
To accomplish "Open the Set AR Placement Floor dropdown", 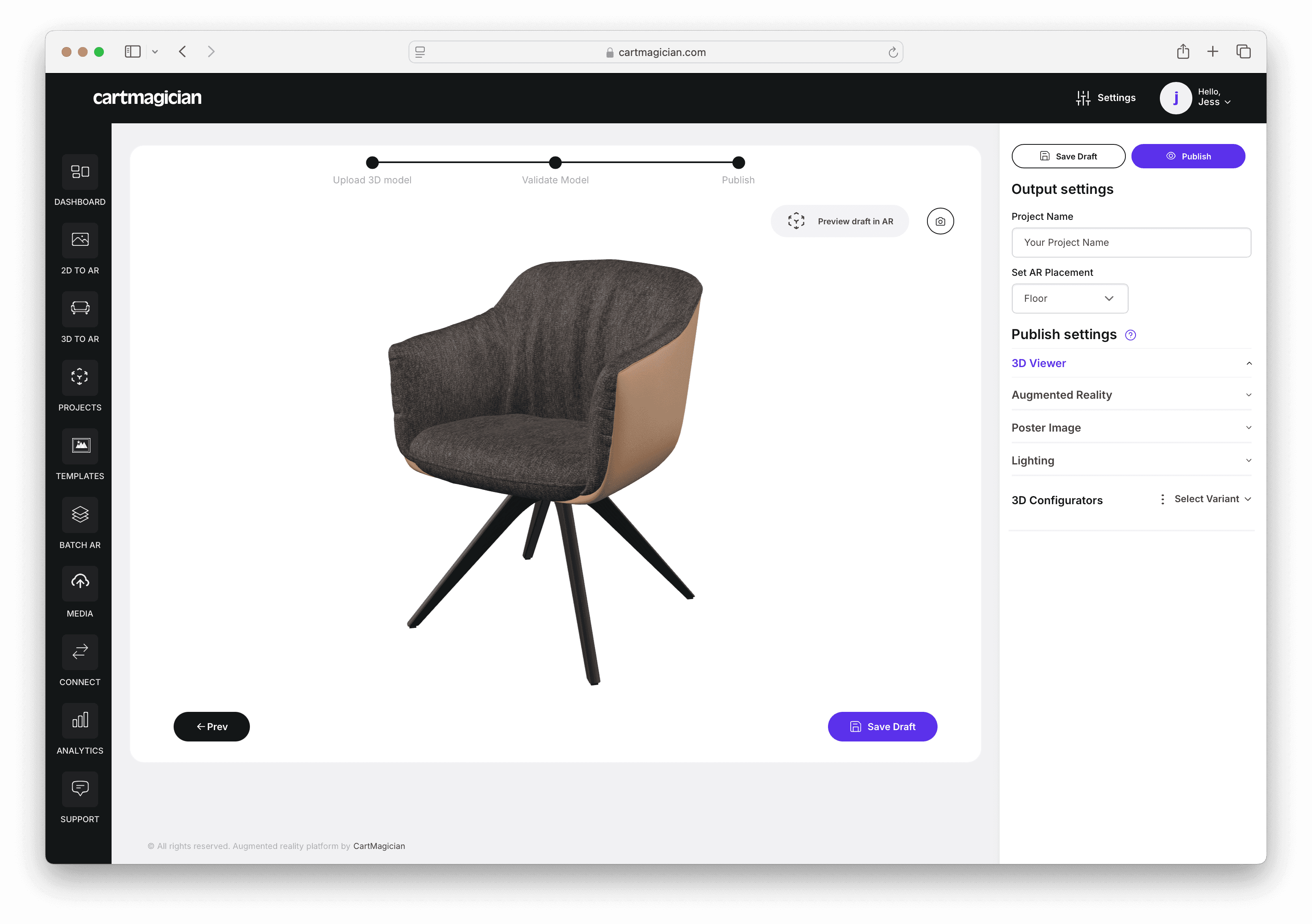I will click(1069, 298).
